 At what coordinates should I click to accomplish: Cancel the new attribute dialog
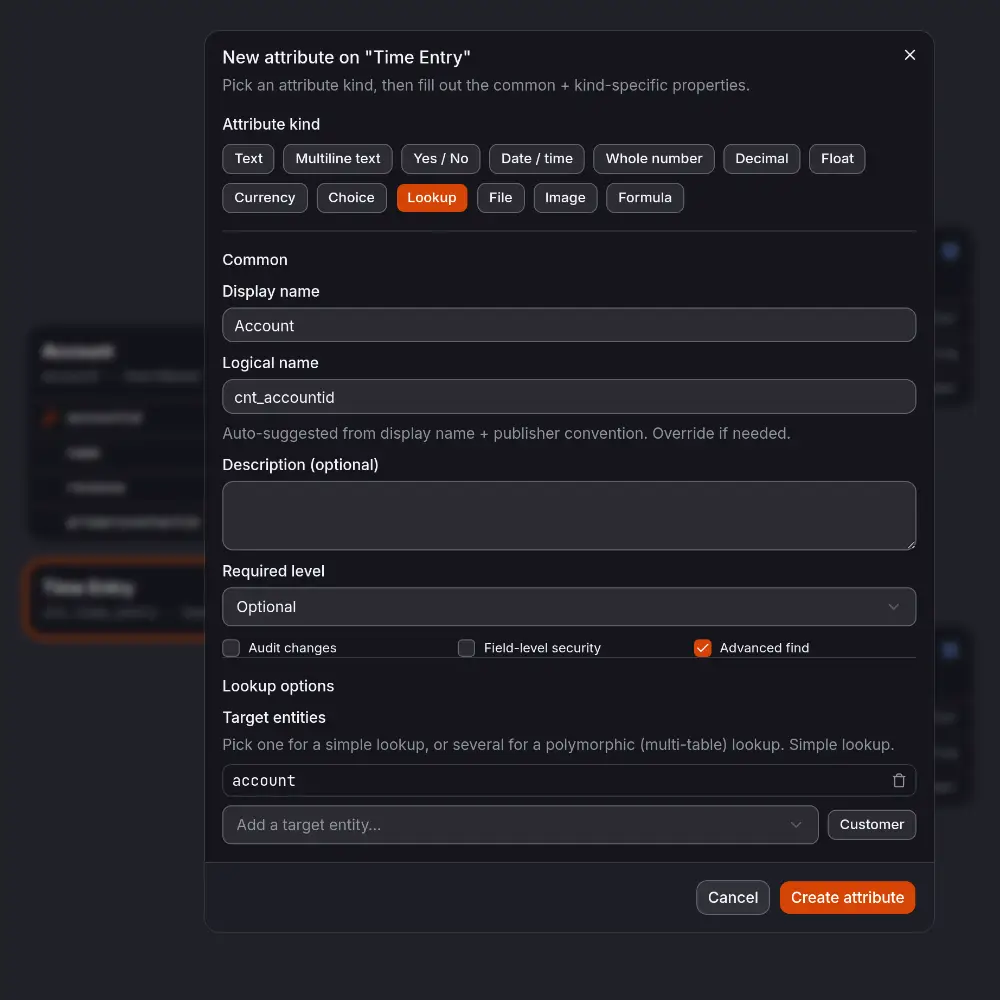[733, 897]
